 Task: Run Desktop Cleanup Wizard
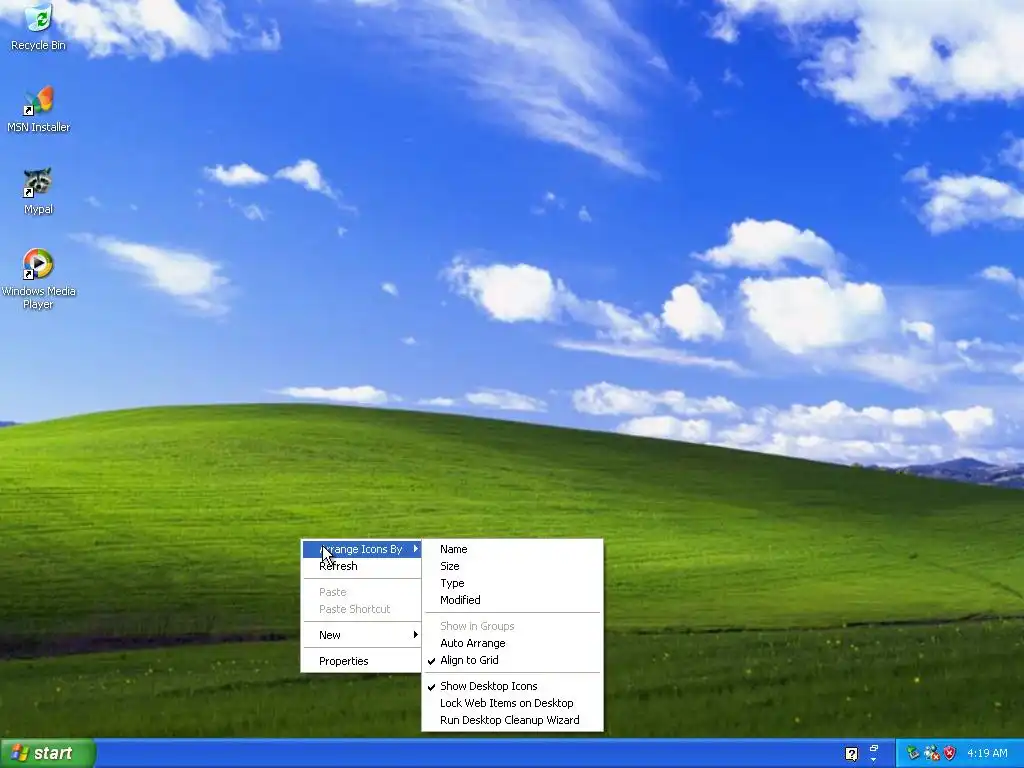coord(513,720)
